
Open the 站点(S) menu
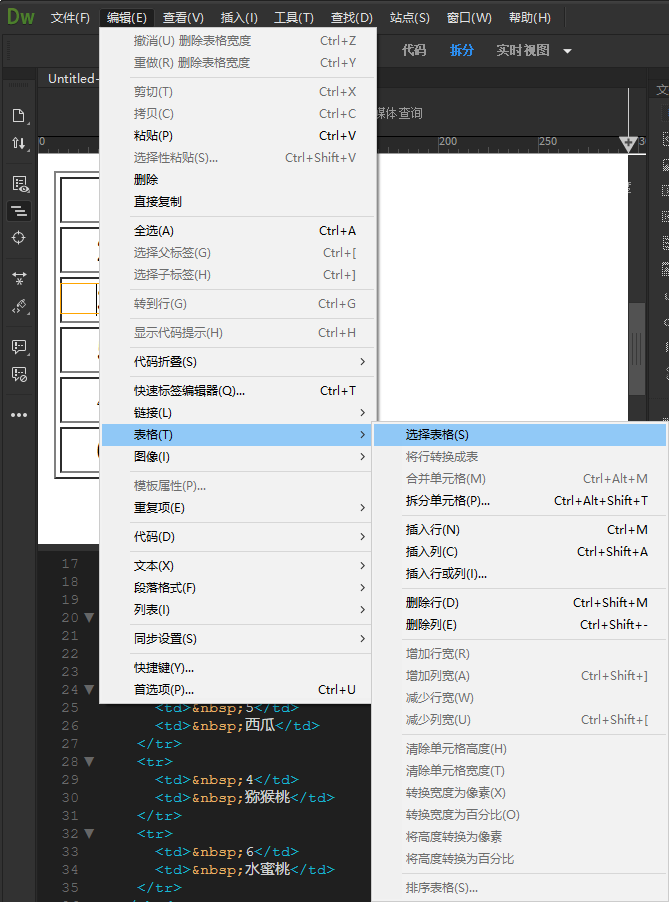pyautogui.click(x=410, y=18)
